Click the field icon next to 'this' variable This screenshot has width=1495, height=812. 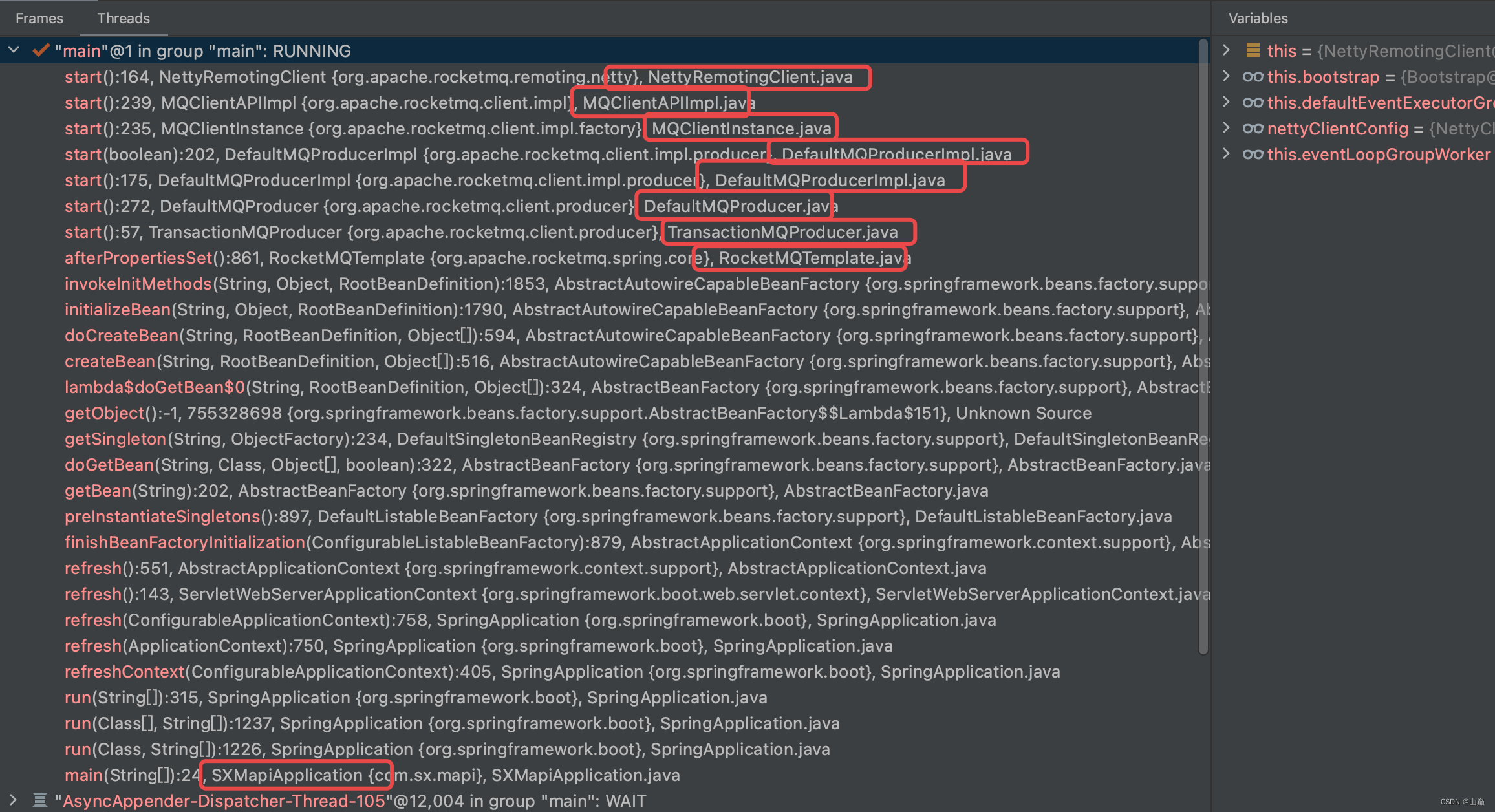coord(1253,50)
